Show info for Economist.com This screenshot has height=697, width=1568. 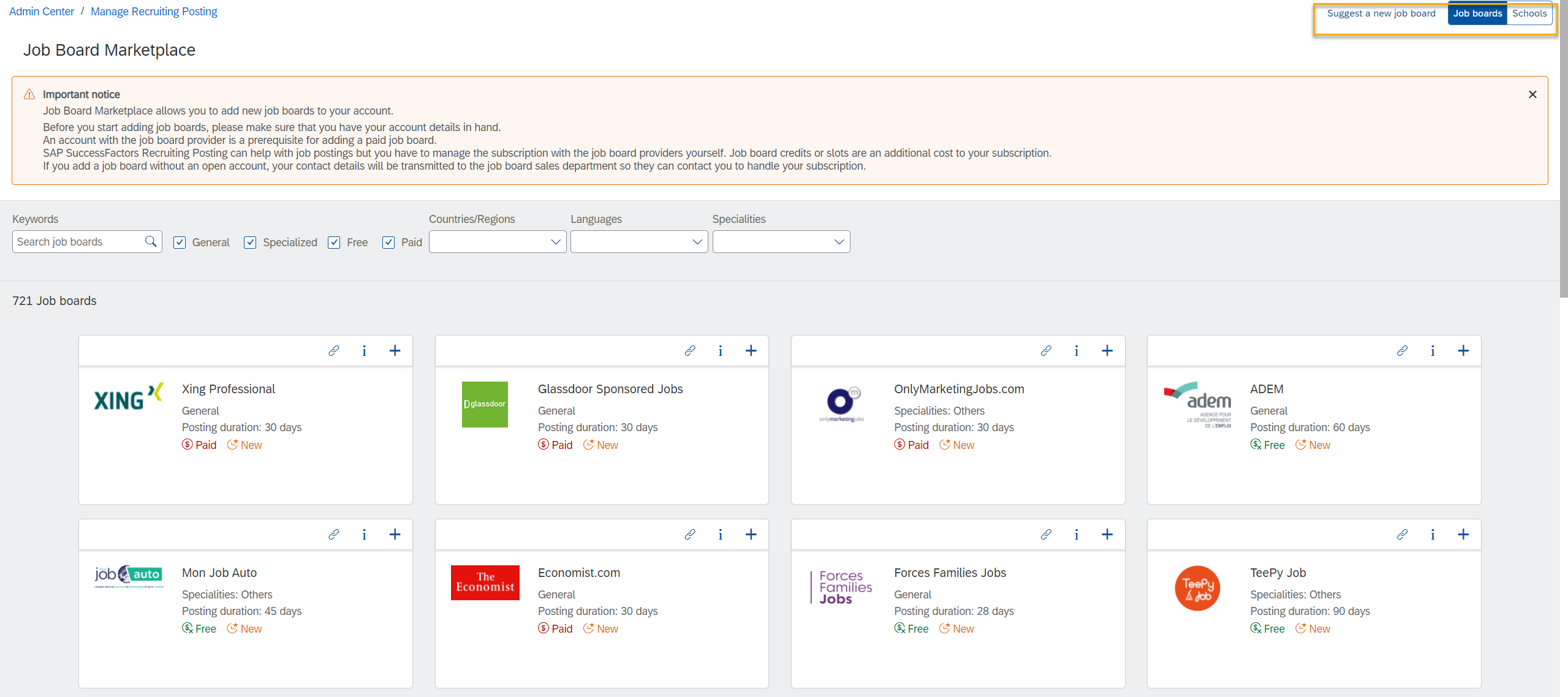click(x=720, y=535)
